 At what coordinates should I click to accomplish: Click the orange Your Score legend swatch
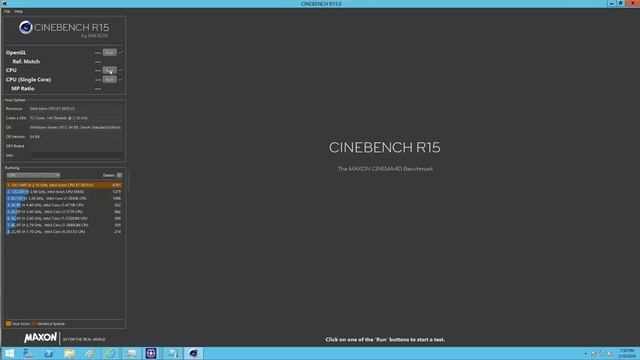(x=8, y=324)
